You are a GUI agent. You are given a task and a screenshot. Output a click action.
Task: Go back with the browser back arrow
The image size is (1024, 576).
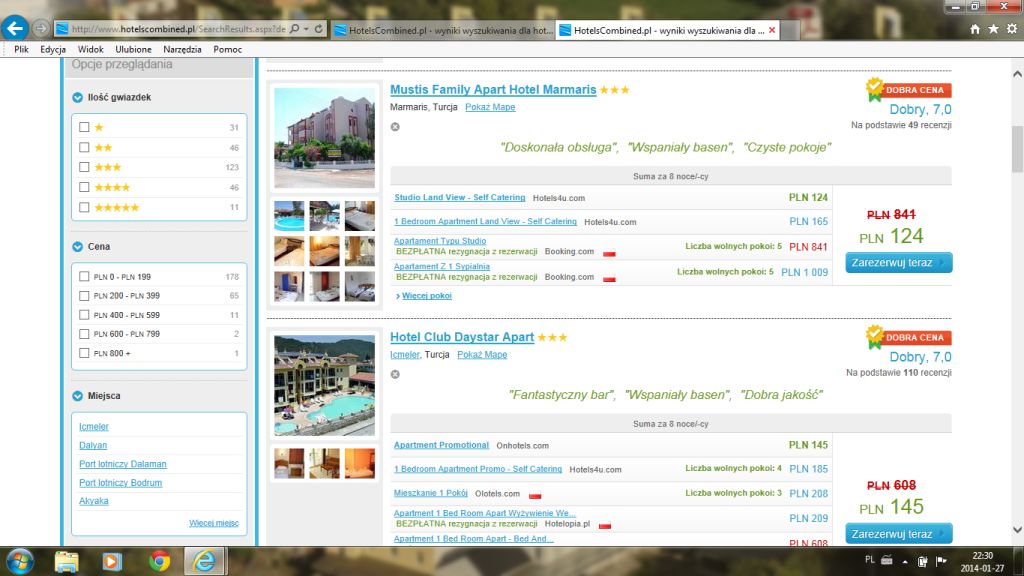pos(15,28)
